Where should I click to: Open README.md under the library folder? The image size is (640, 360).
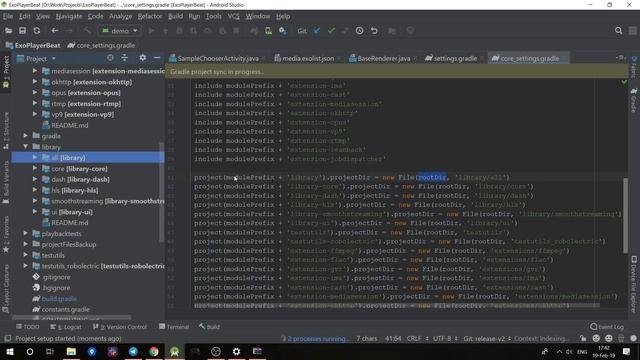pyautogui.click(x=69, y=222)
